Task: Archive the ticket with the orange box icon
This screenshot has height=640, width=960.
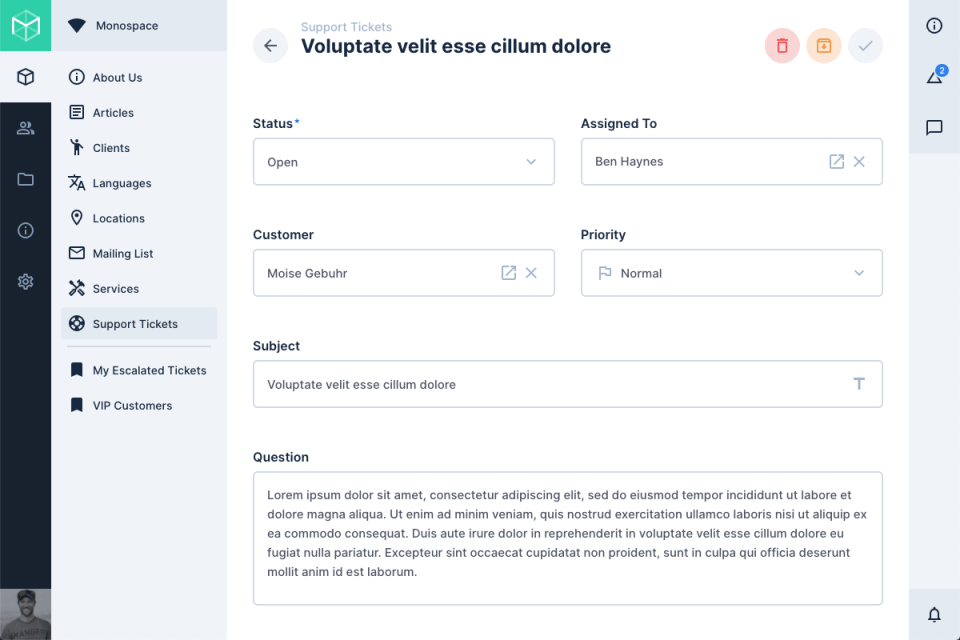Action: [x=823, y=45]
